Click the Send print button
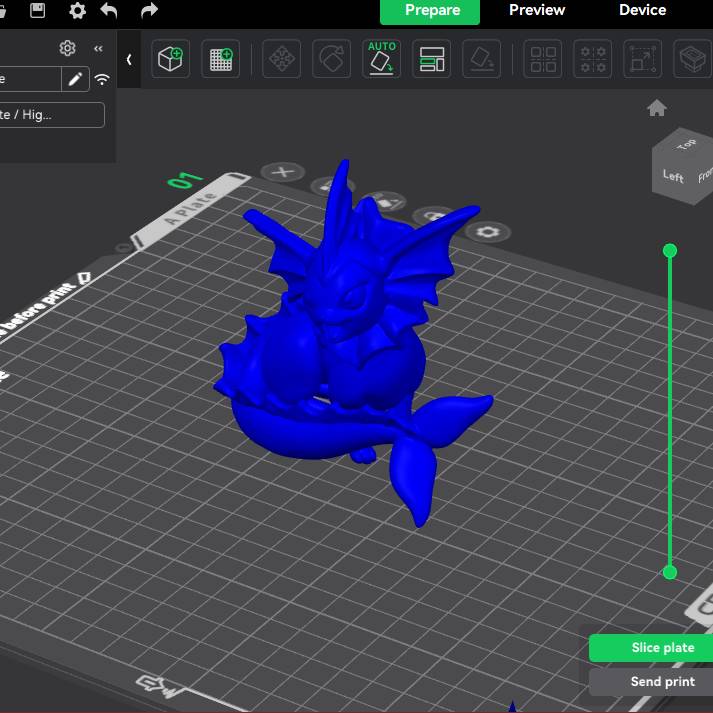Image resolution: width=713 pixels, height=713 pixels. [x=652, y=681]
